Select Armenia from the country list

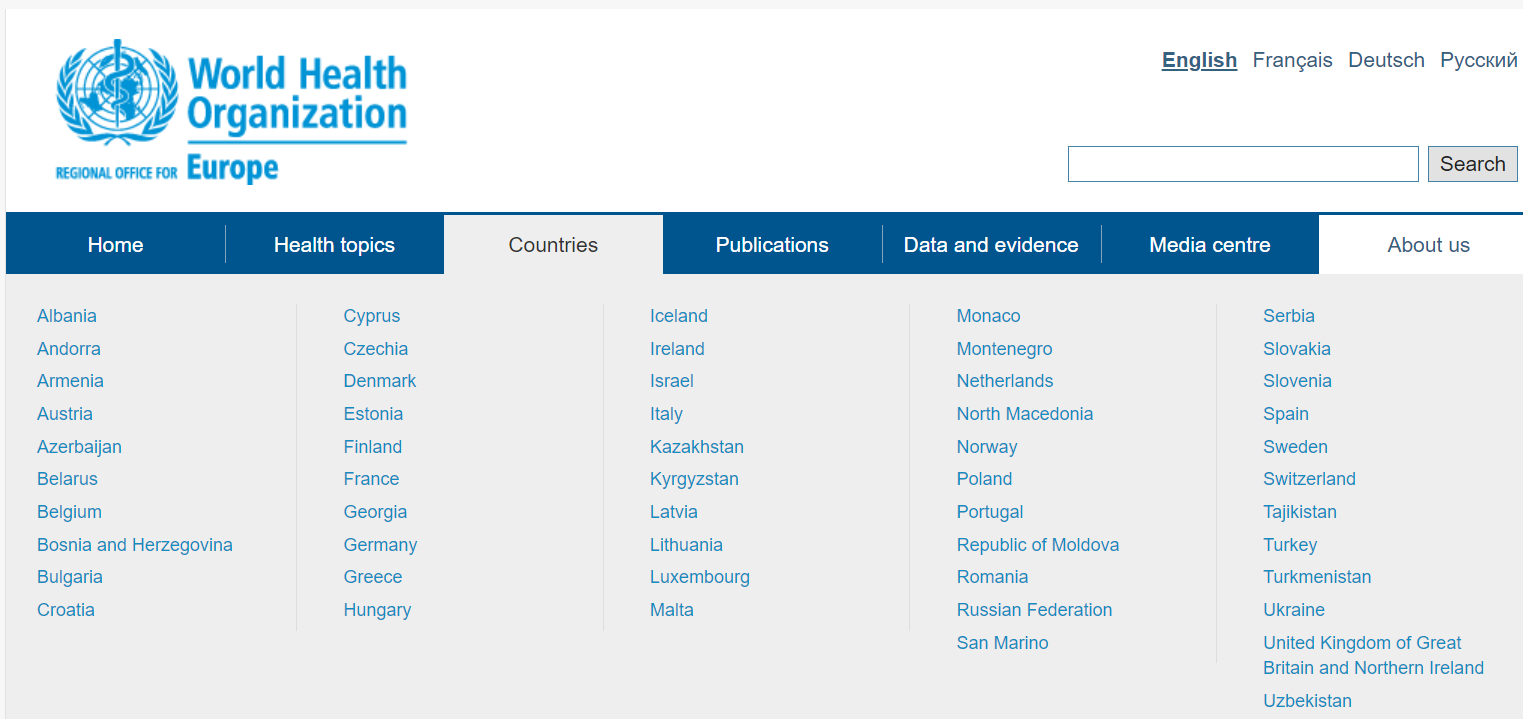coord(70,381)
